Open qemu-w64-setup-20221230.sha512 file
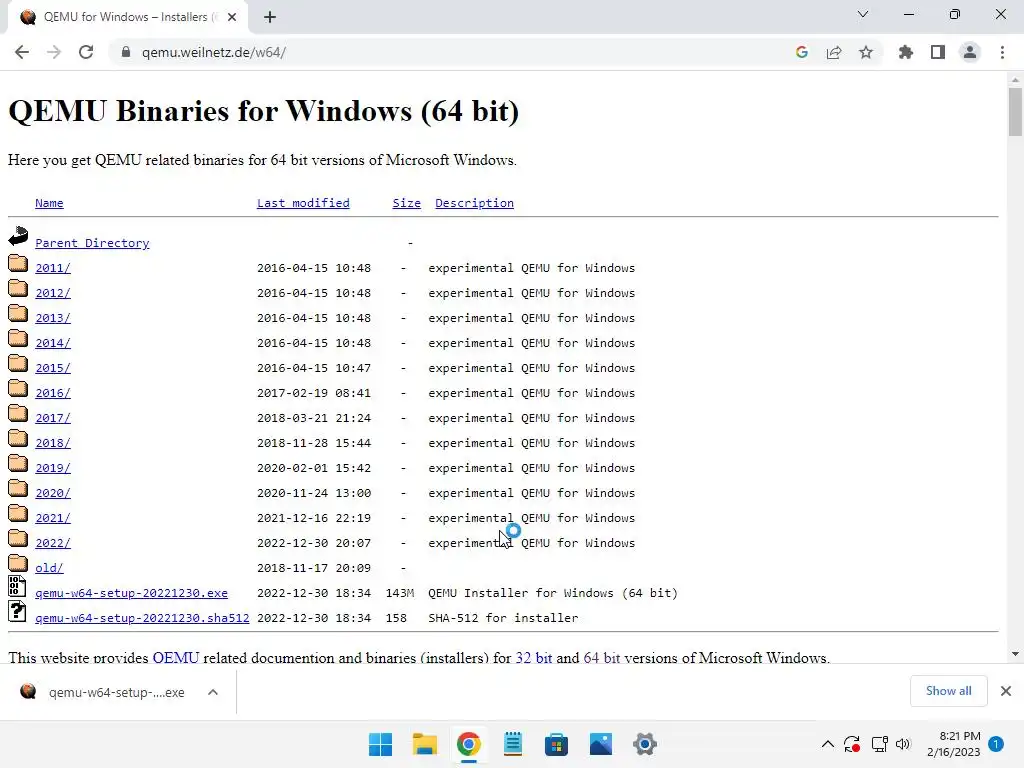Image resolution: width=1024 pixels, height=768 pixels. pos(142,618)
